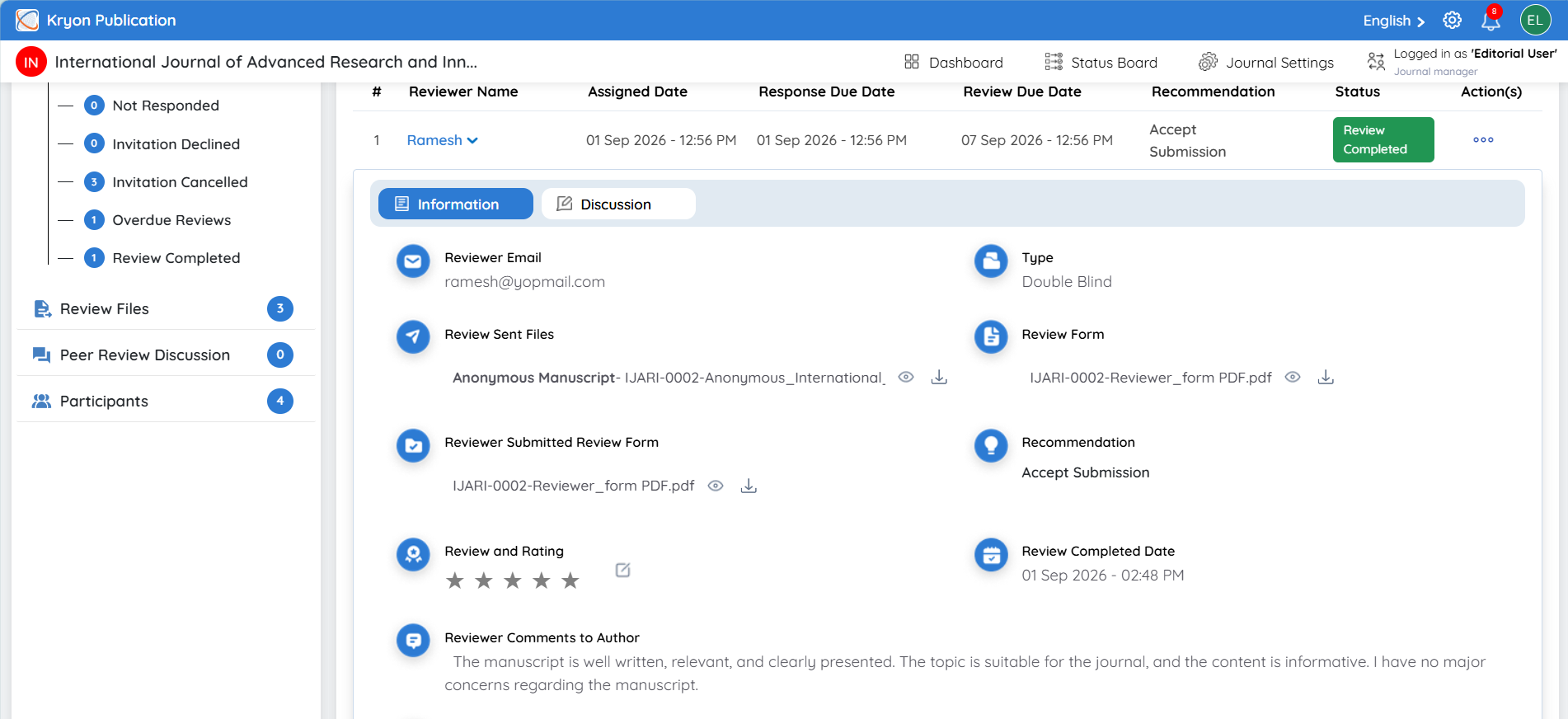Click the Reviewer Email envelope icon
This screenshot has width=1568, height=719.
[x=413, y=261]
